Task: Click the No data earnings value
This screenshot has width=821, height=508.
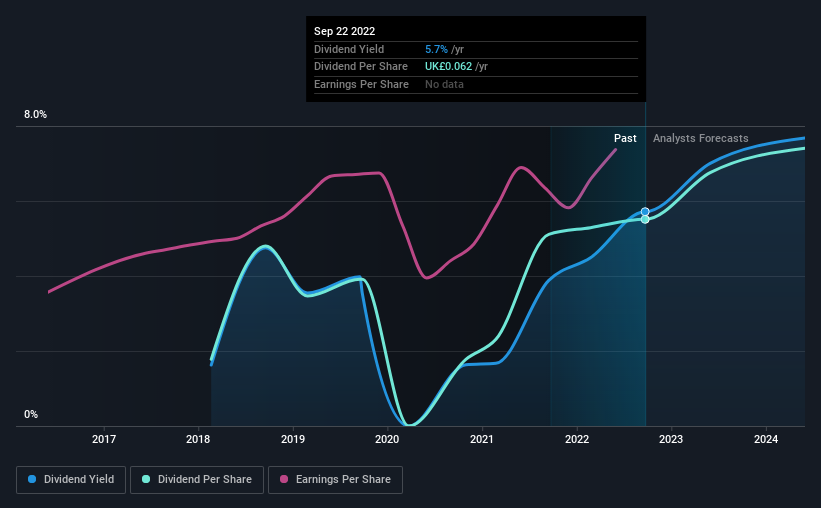Action: point(444,84)
